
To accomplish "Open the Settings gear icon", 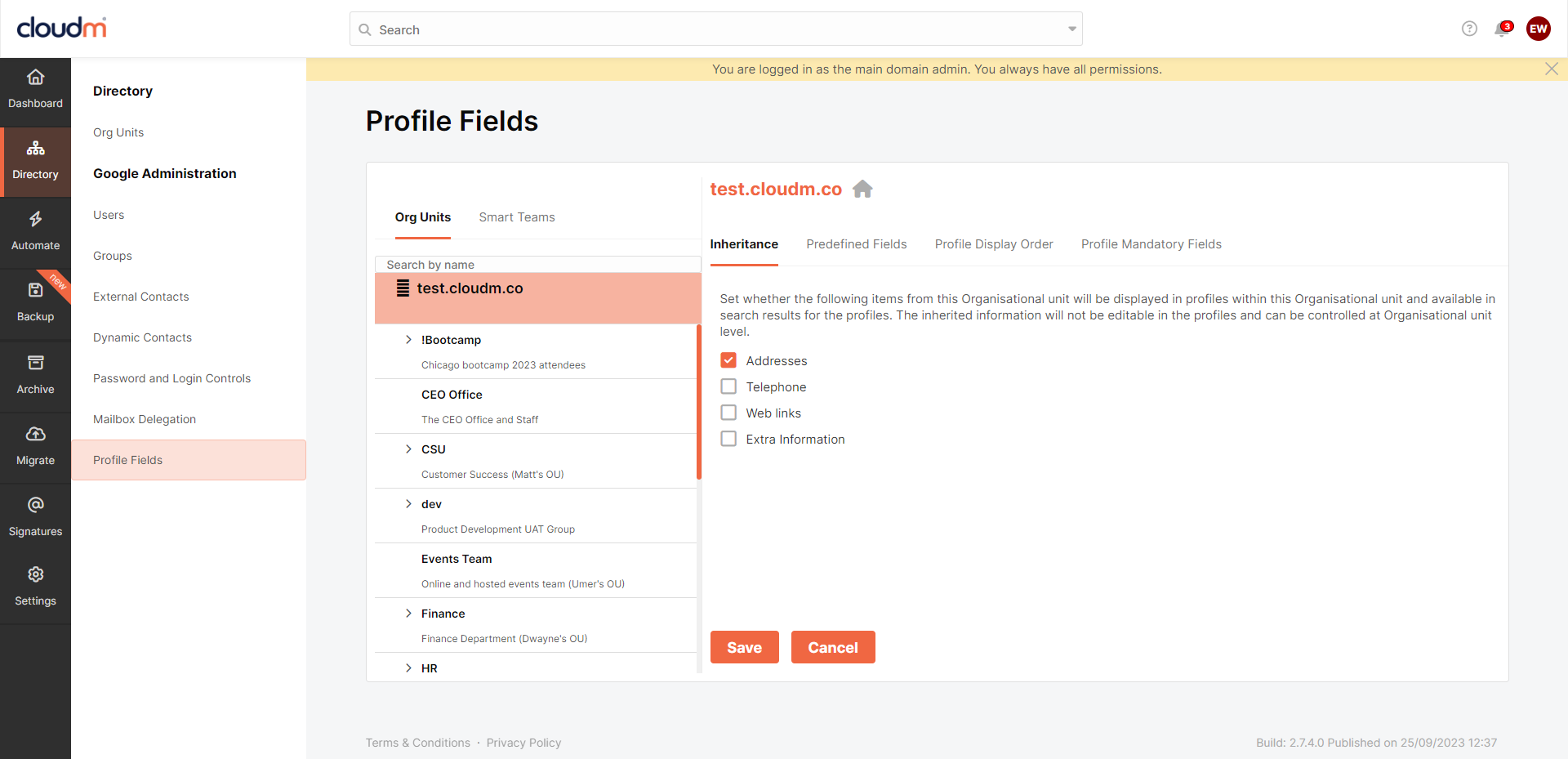I will 35,574.
